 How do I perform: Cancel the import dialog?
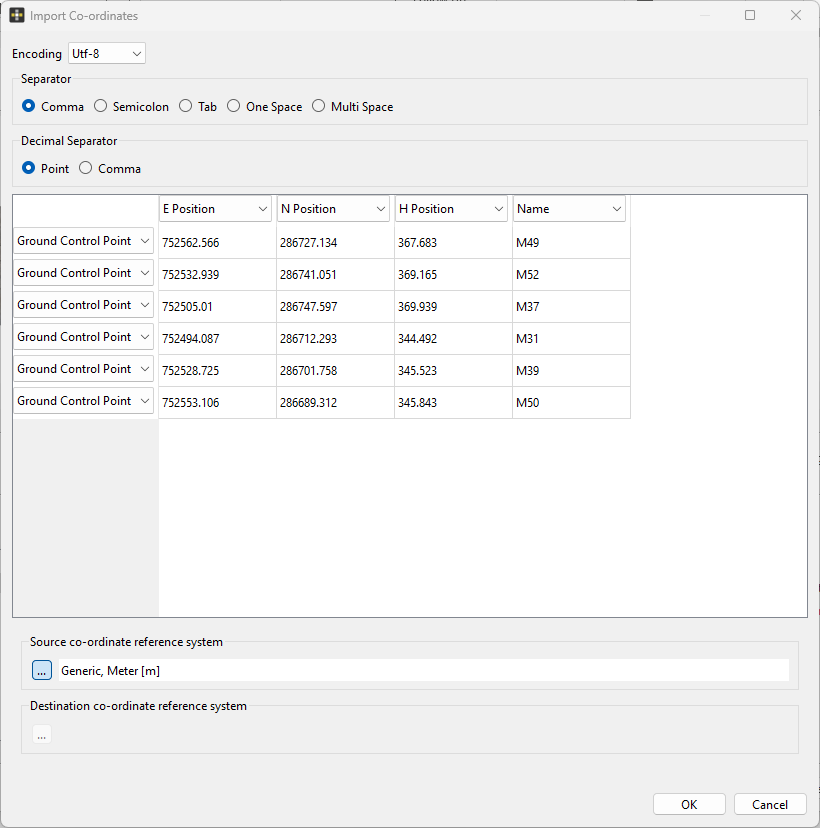pos(770,804)
